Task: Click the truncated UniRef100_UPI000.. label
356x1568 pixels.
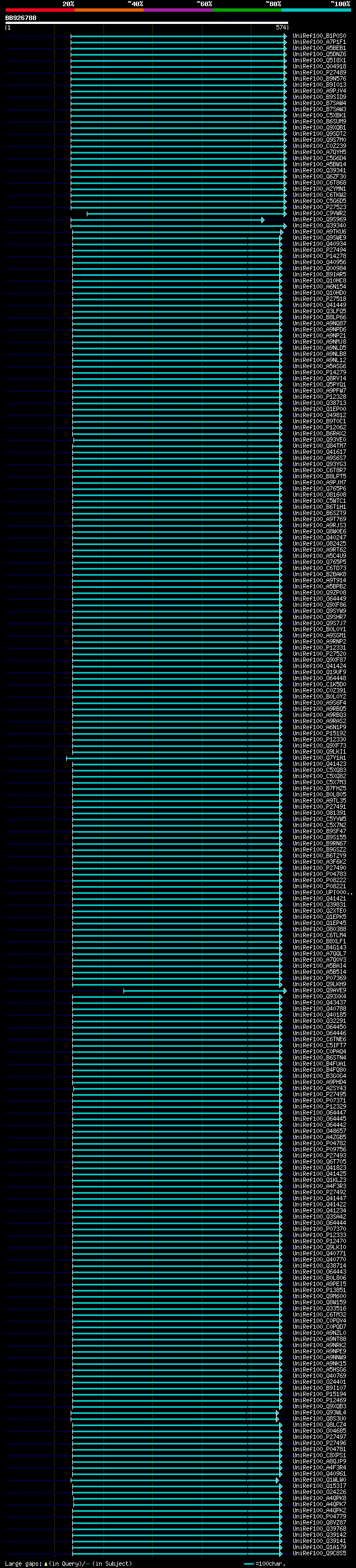Action: point(322,892)
